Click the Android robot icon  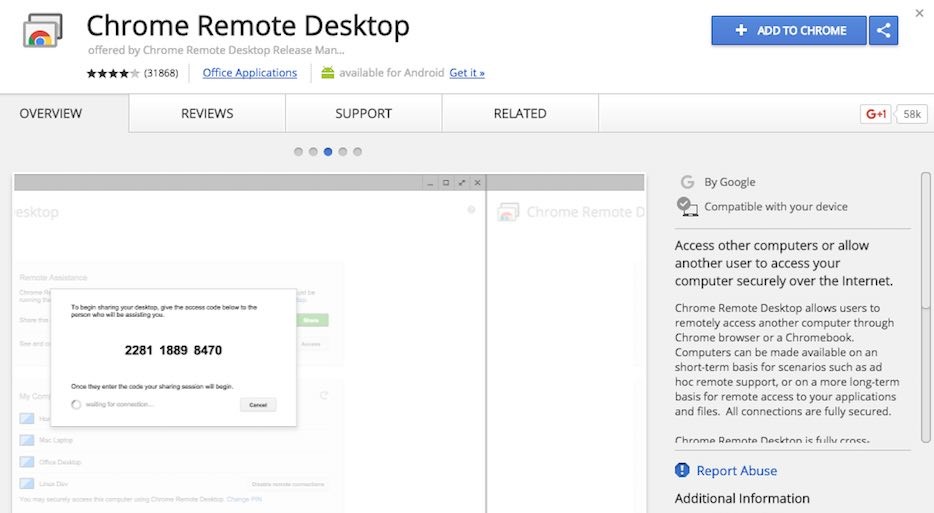tap(328, 73)
